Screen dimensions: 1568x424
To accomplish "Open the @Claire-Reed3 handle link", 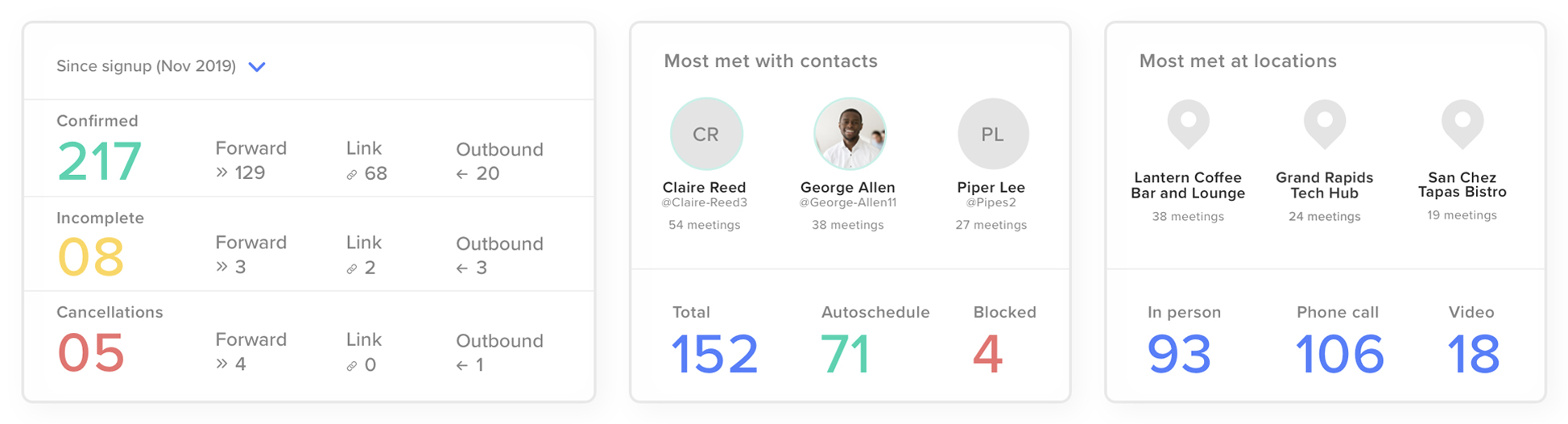I will (705, 203).
